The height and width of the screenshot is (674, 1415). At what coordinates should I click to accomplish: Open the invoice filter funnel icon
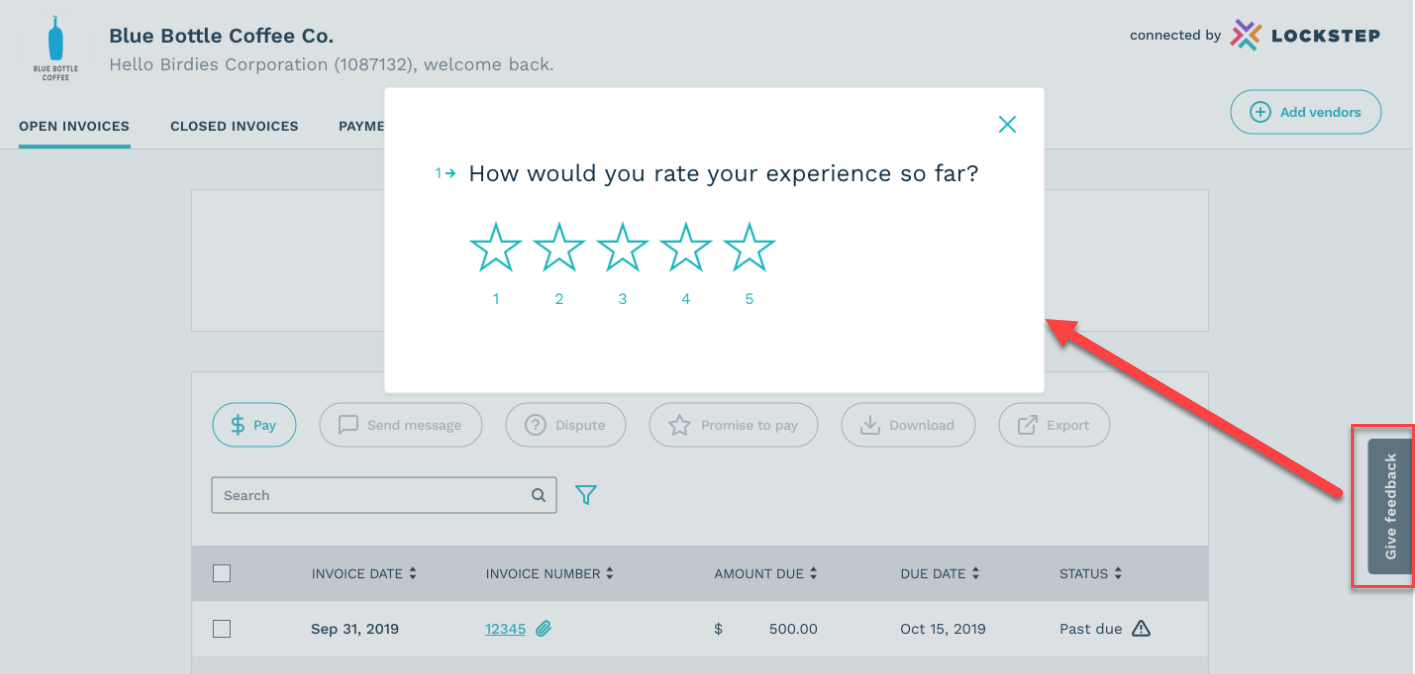coord(586,495)
